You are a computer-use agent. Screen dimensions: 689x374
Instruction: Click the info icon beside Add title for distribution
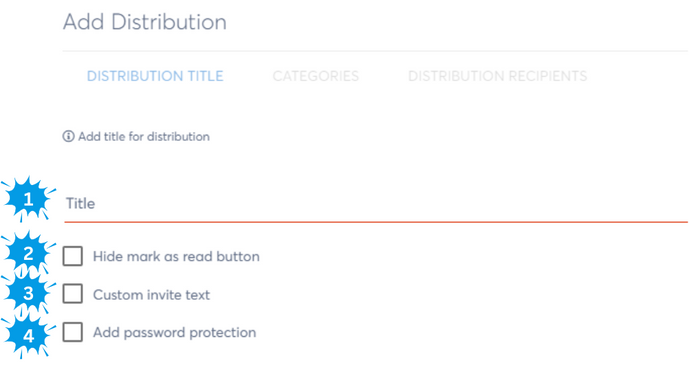(68, 136)
